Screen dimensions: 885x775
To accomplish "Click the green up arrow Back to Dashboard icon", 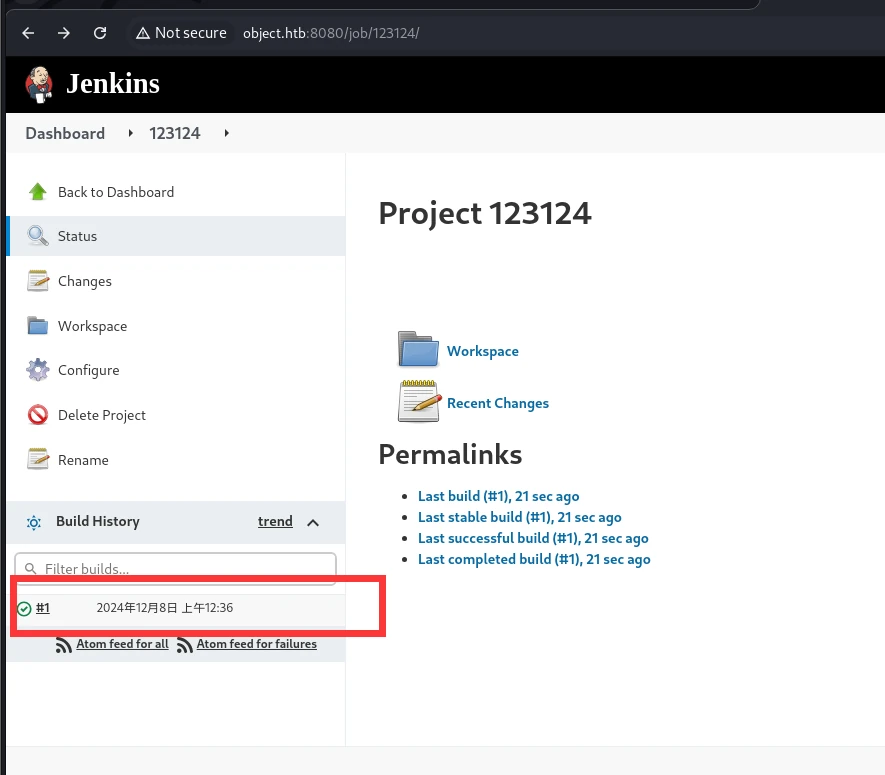I will point(38,192).
